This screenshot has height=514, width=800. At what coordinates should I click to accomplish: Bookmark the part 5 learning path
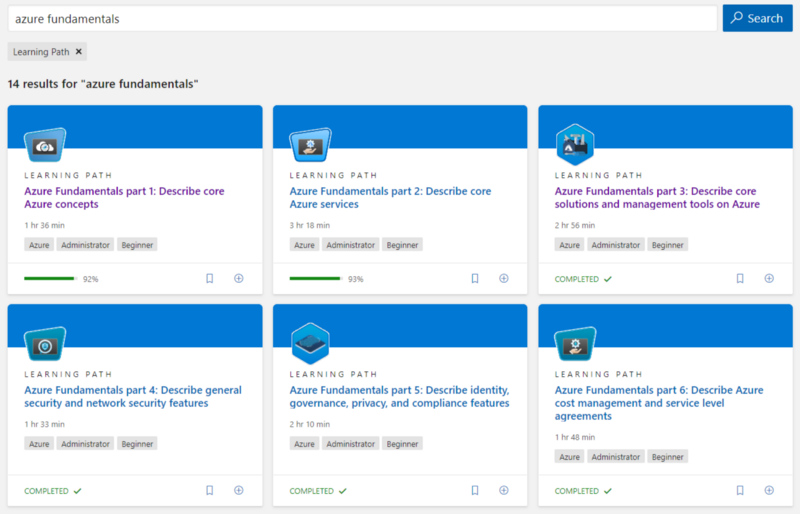[x=475, y=490]
